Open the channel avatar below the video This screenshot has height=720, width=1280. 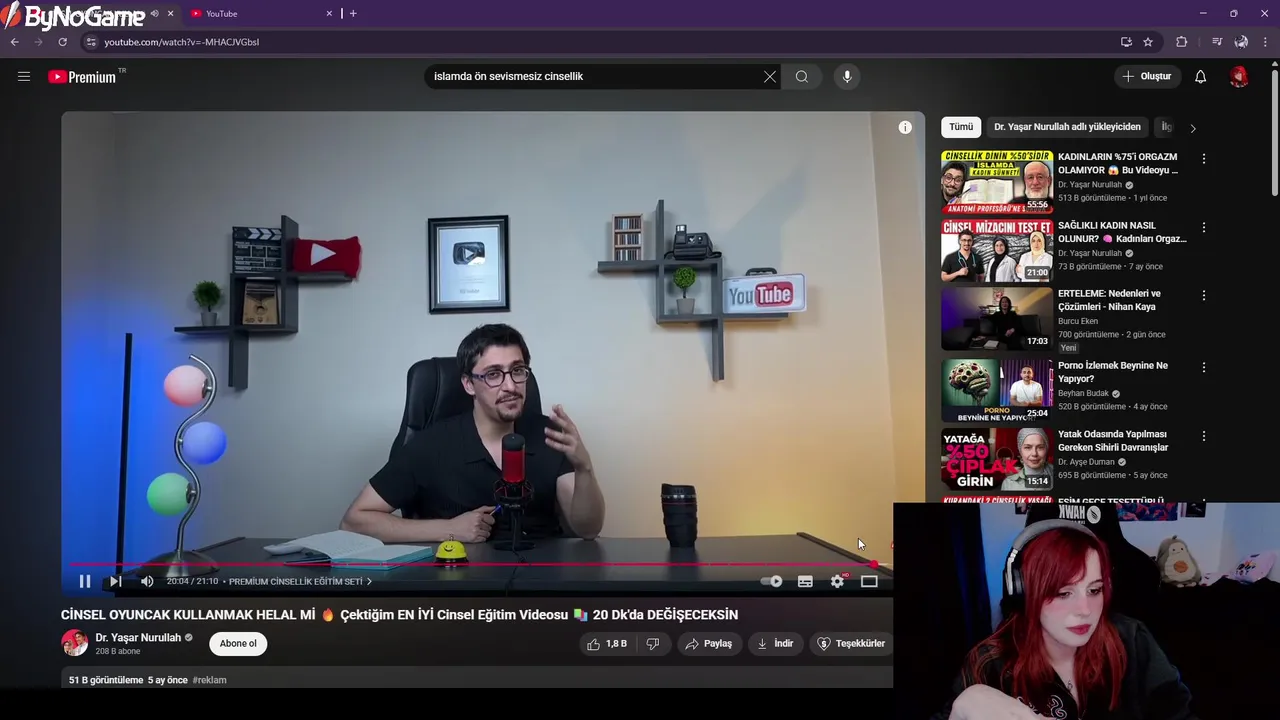[x=75, y=643]
